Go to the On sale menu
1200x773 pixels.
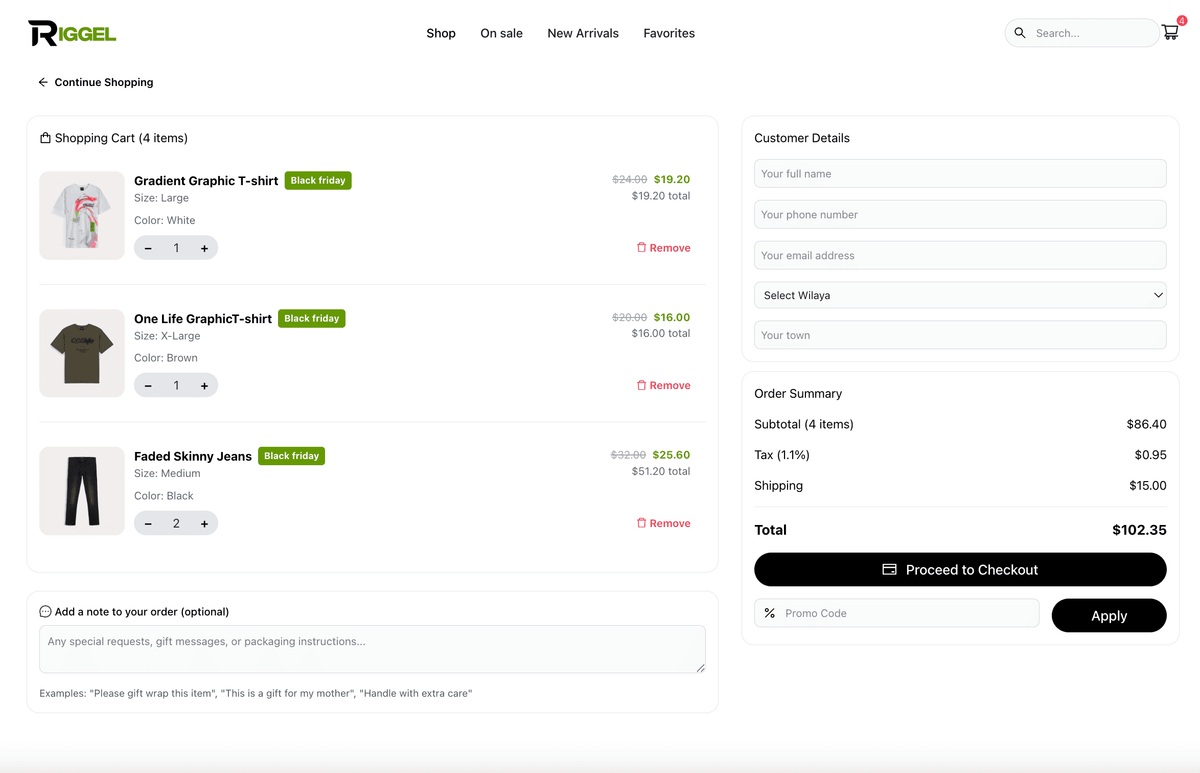pyautogui.click(x=501, y=33)
